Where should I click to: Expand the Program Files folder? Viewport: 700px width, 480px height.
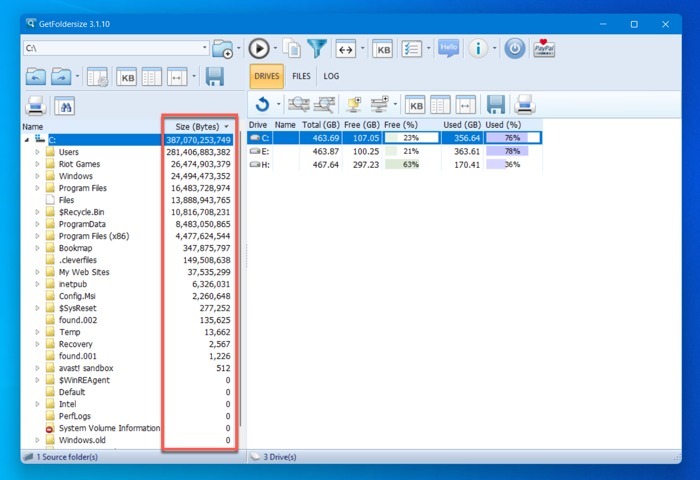pyautogui.click(x=38, y=188)
